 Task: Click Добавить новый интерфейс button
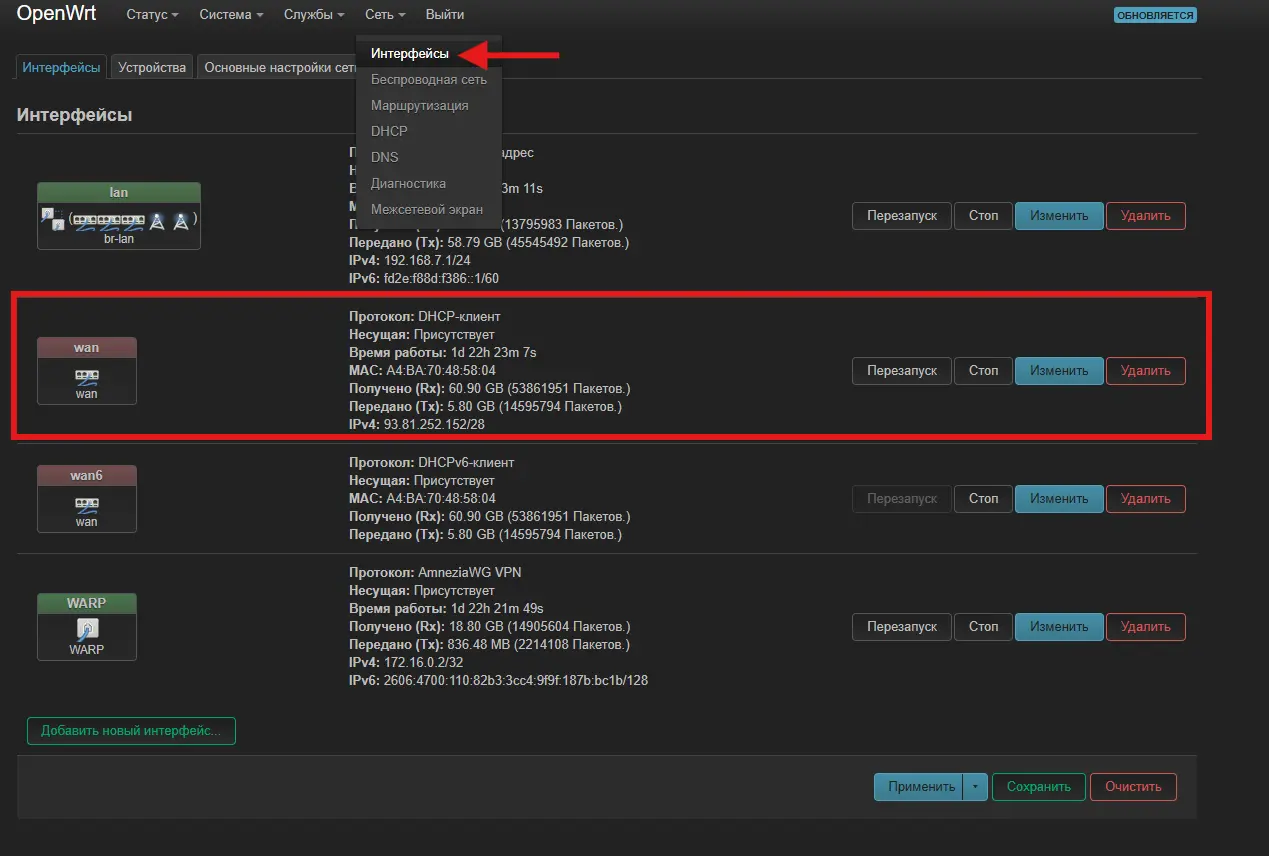click(x=131, y=731)
